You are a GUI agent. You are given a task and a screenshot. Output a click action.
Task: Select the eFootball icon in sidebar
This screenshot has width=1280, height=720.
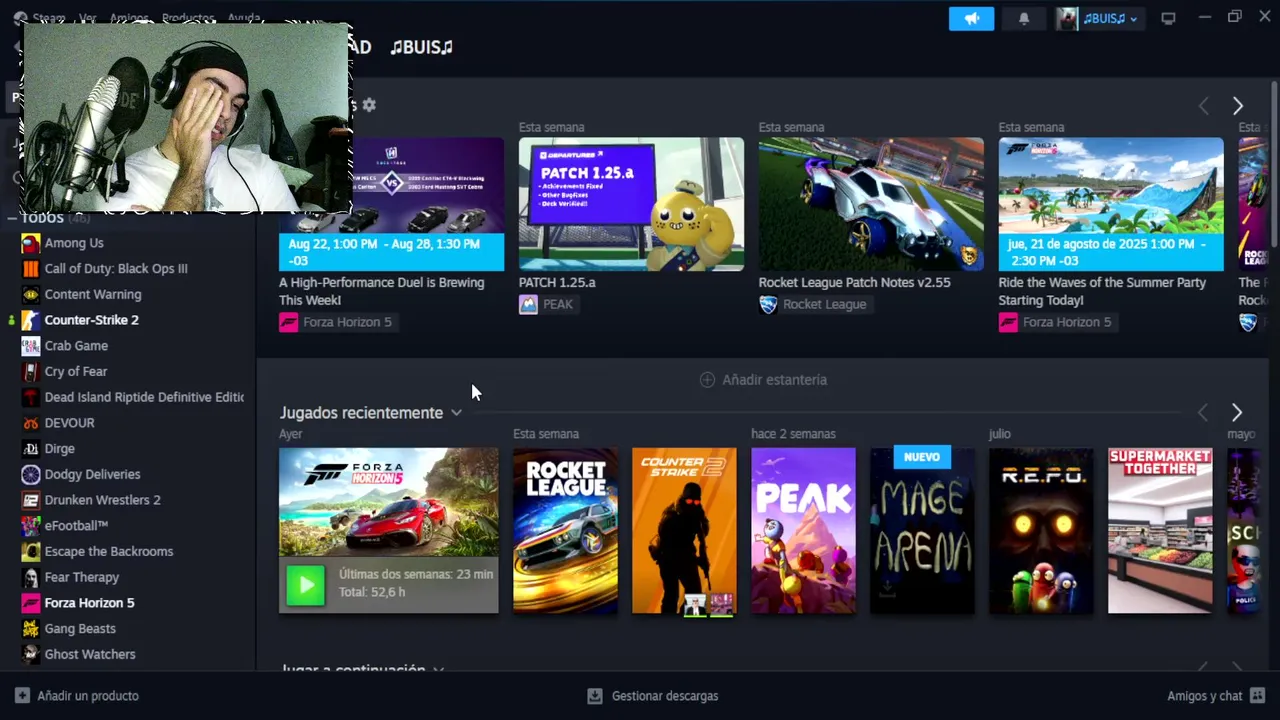(x=31, y=526)
